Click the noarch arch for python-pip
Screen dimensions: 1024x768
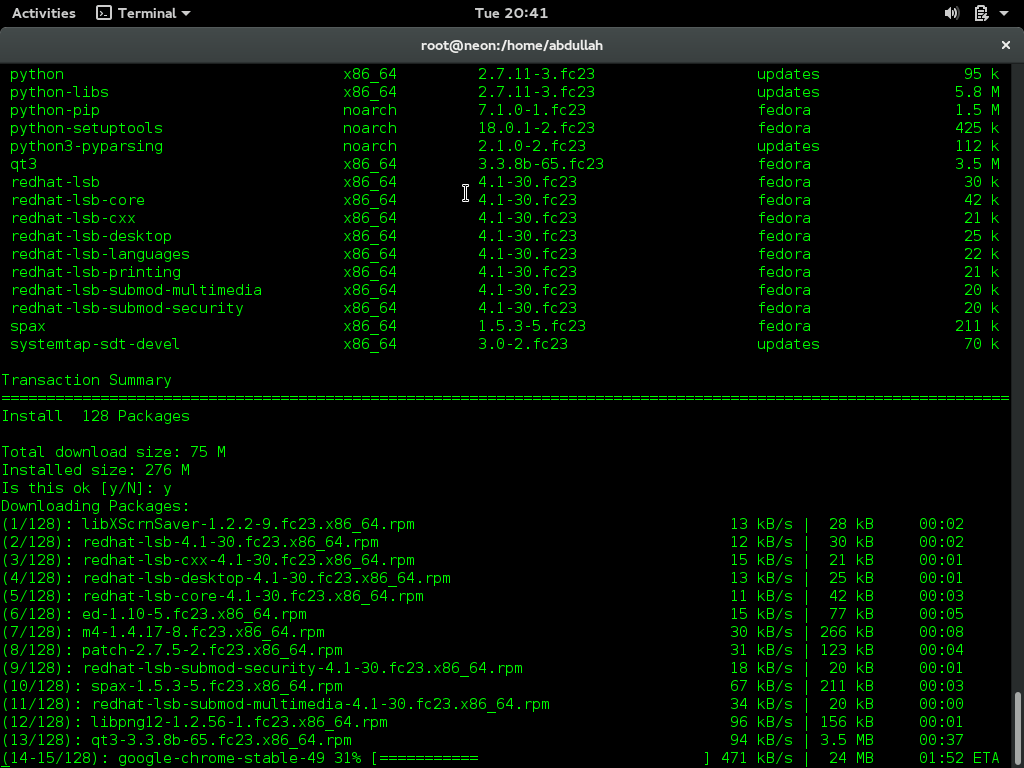point(370,110)
